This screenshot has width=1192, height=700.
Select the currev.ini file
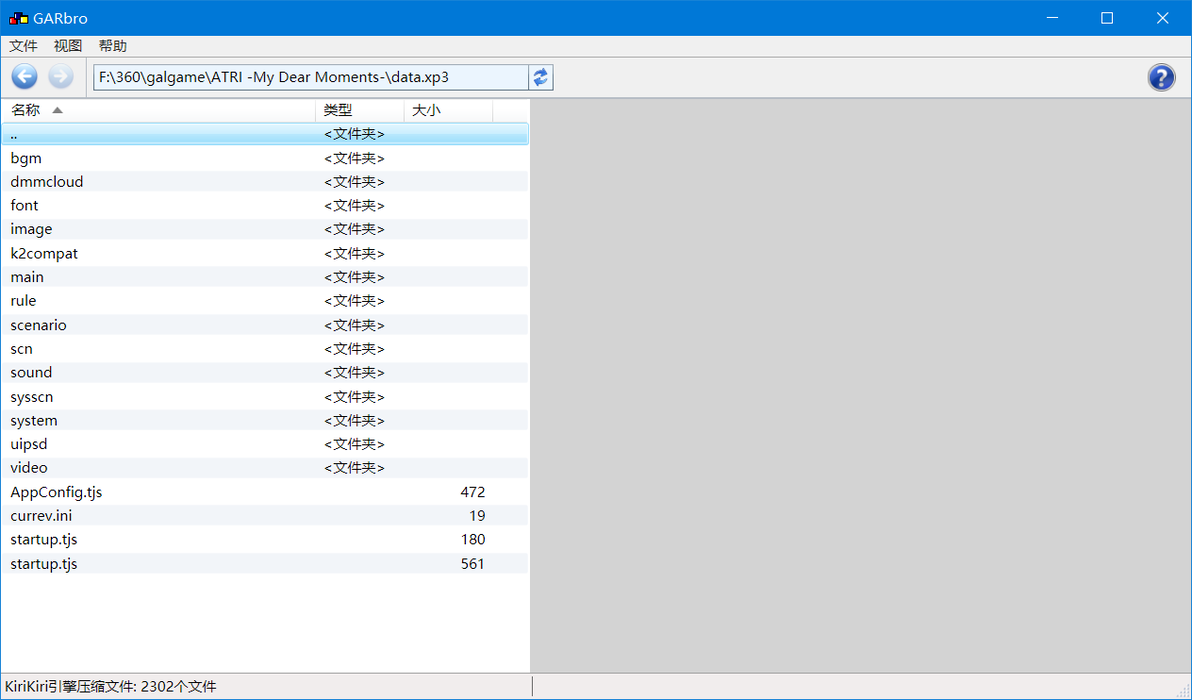[265, 515]
